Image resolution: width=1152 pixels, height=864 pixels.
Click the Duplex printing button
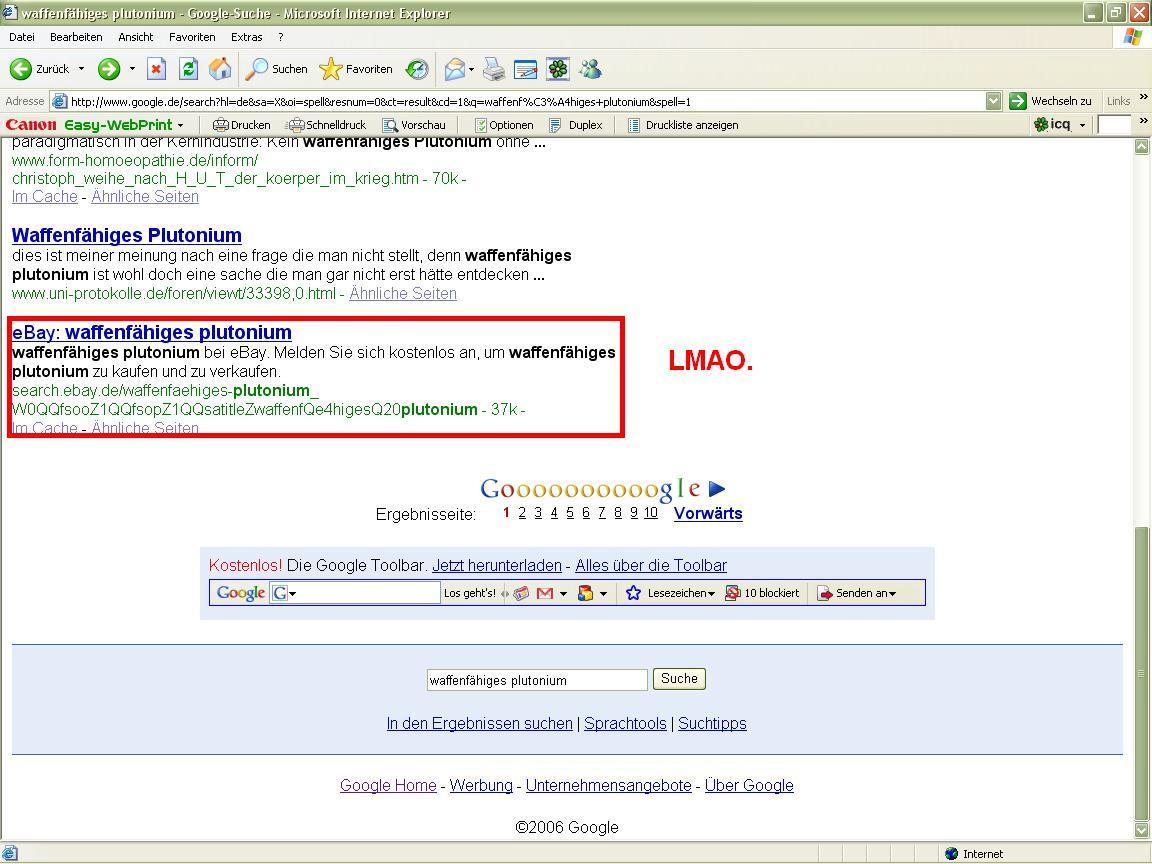pos(577,125)
